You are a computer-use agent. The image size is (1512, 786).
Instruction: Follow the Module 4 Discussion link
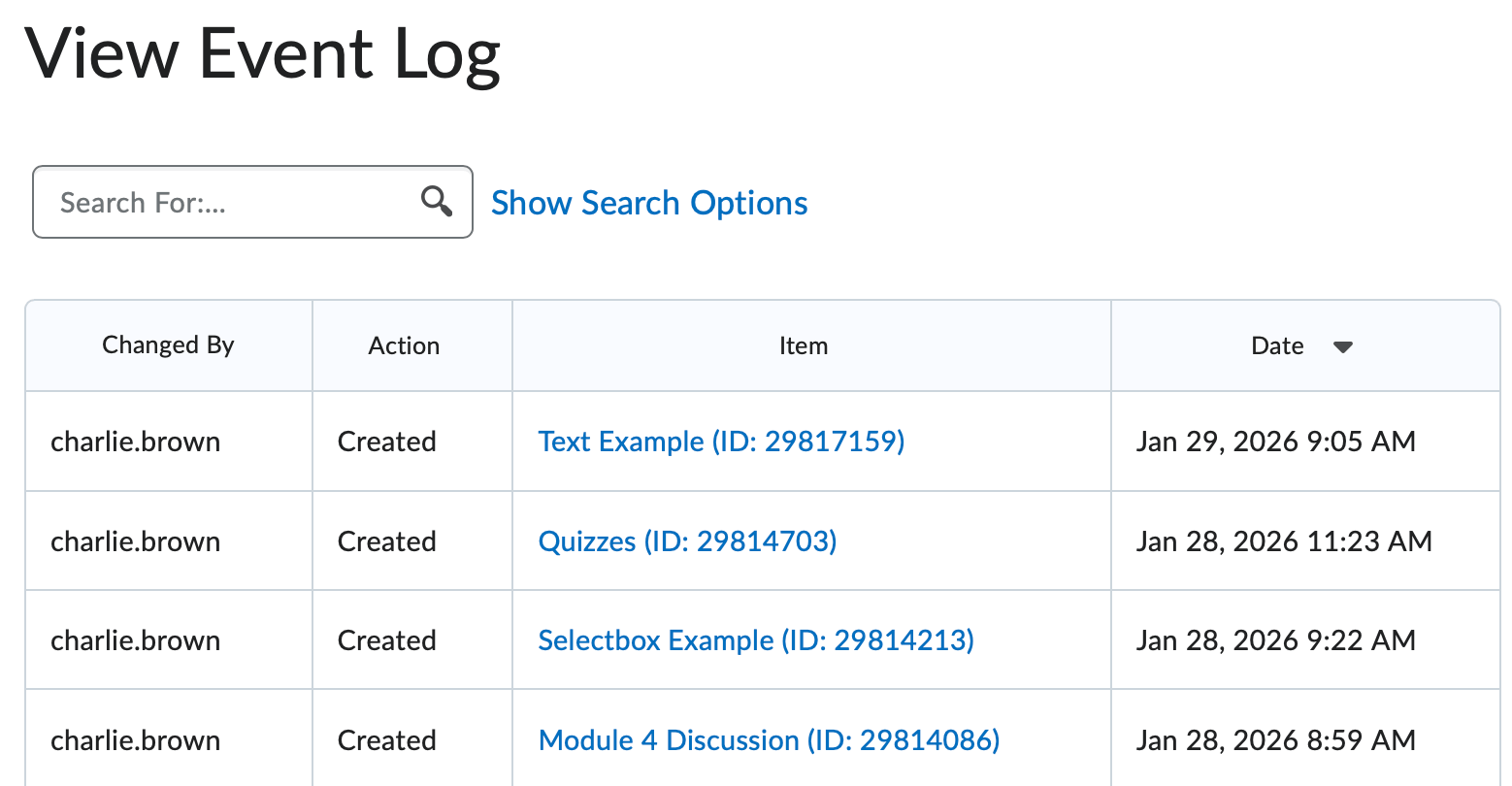769,739
